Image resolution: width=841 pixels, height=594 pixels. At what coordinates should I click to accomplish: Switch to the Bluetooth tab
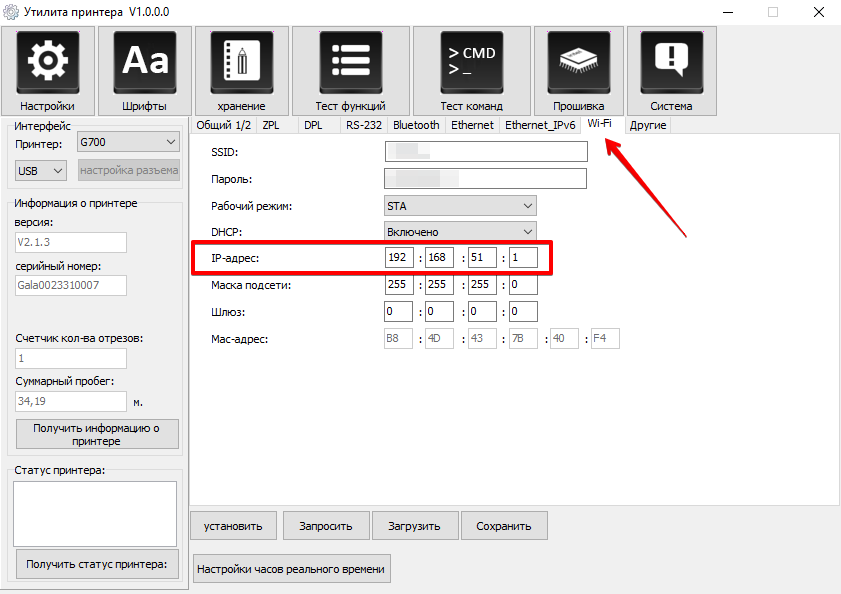tap(416, 125)
